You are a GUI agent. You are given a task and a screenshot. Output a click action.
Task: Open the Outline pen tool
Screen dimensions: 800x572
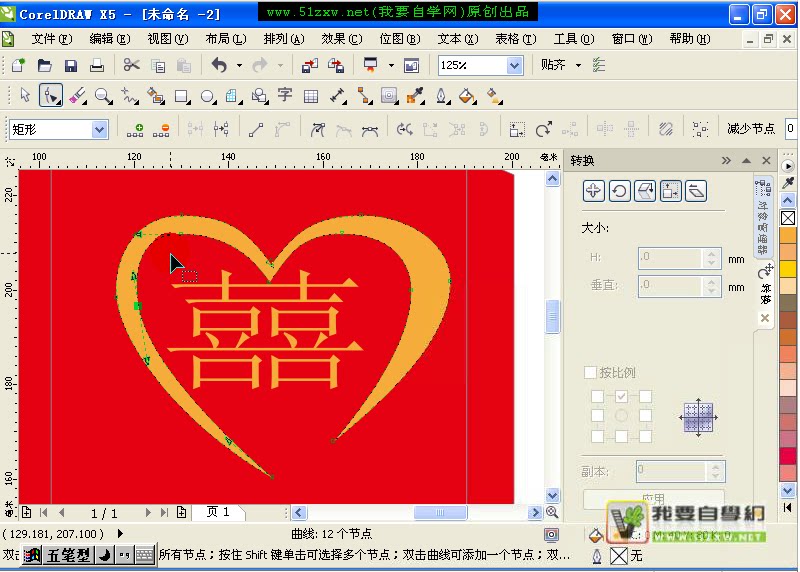(442, 95)
